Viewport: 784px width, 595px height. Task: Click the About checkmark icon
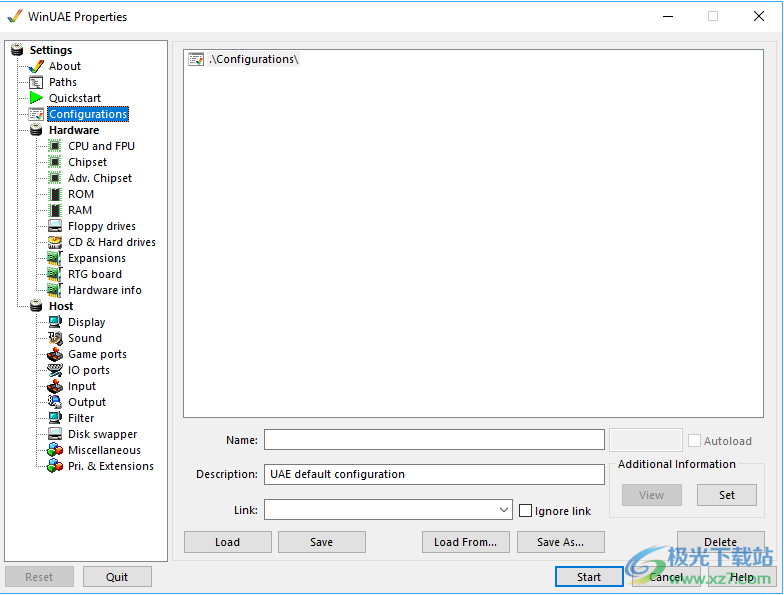pyautogui.click(x=36, y=66)
